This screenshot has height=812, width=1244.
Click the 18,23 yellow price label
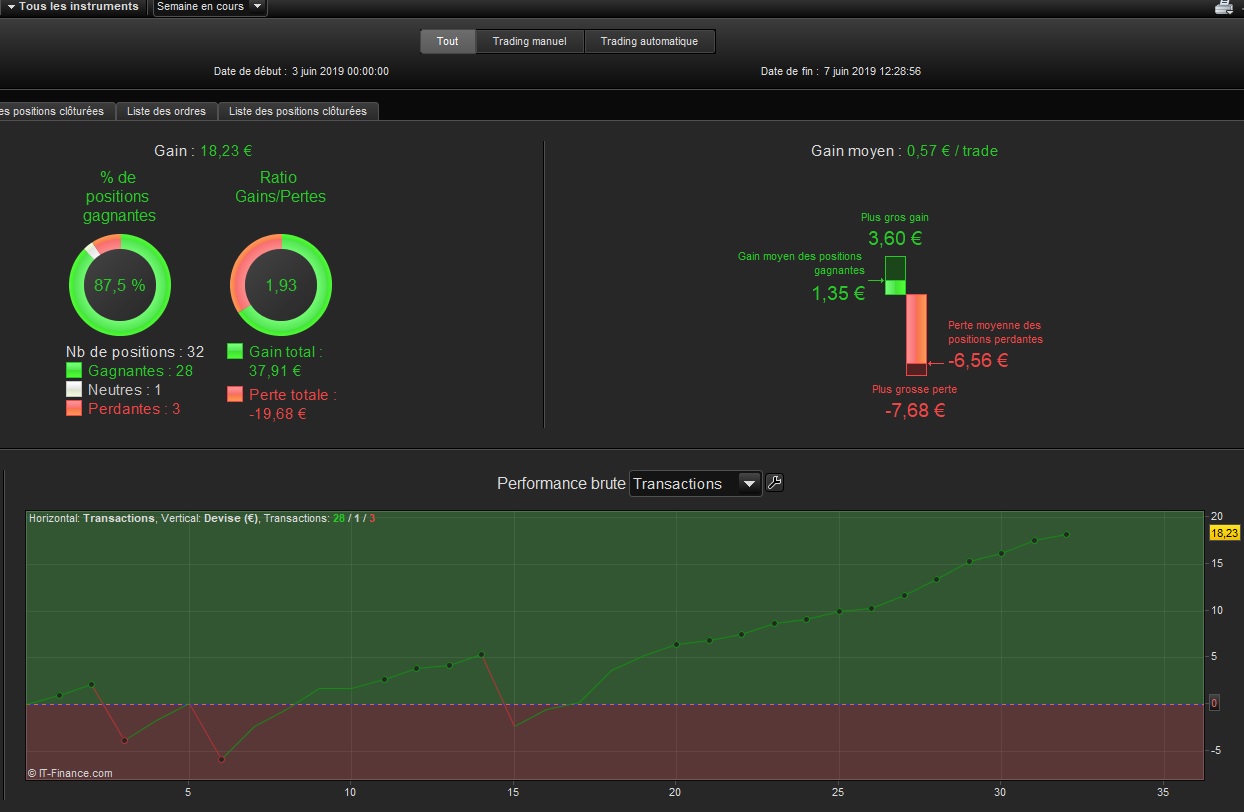[x=1224, y=533]
